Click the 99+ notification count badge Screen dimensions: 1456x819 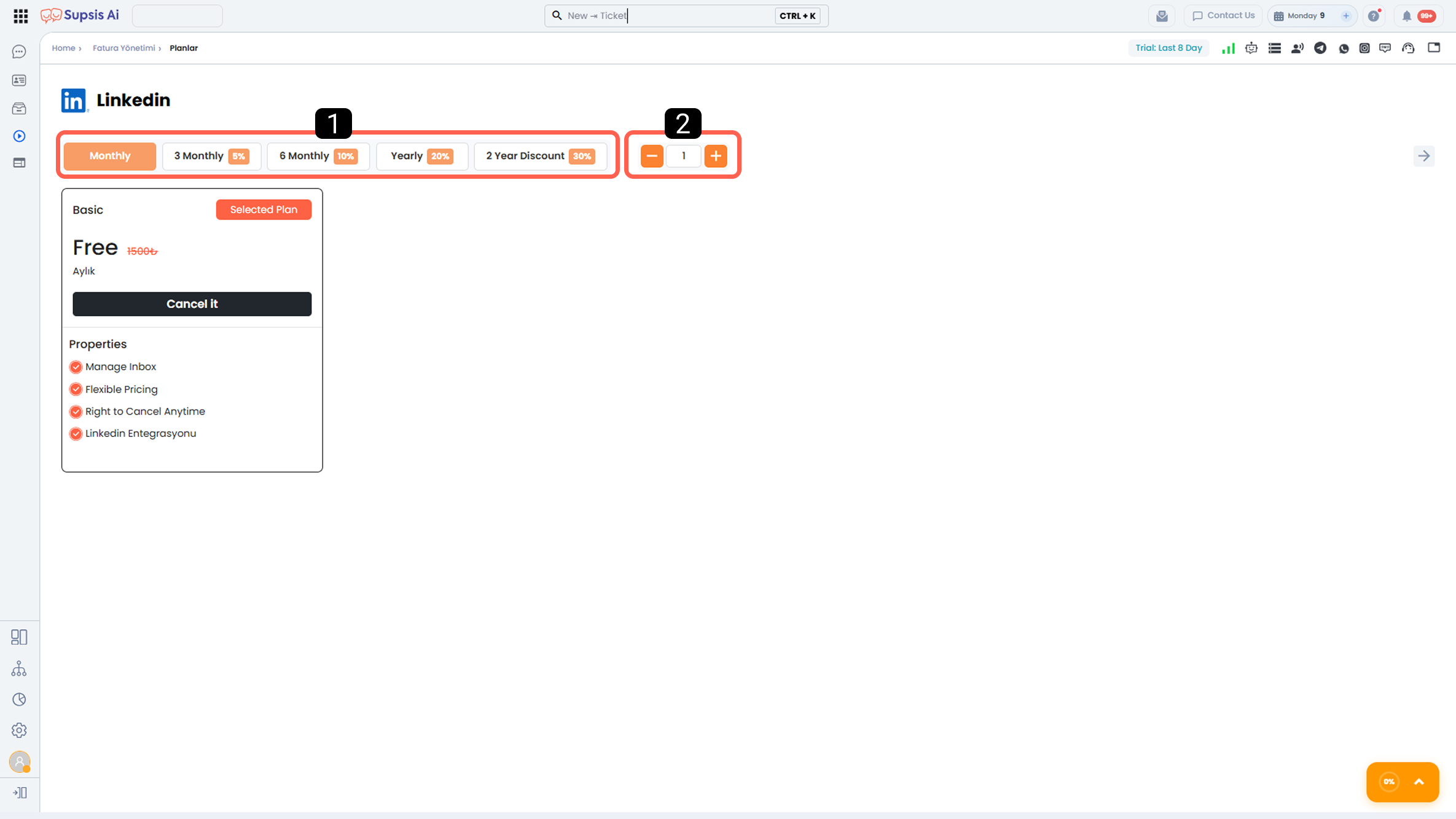click(x=1427, y=16)
